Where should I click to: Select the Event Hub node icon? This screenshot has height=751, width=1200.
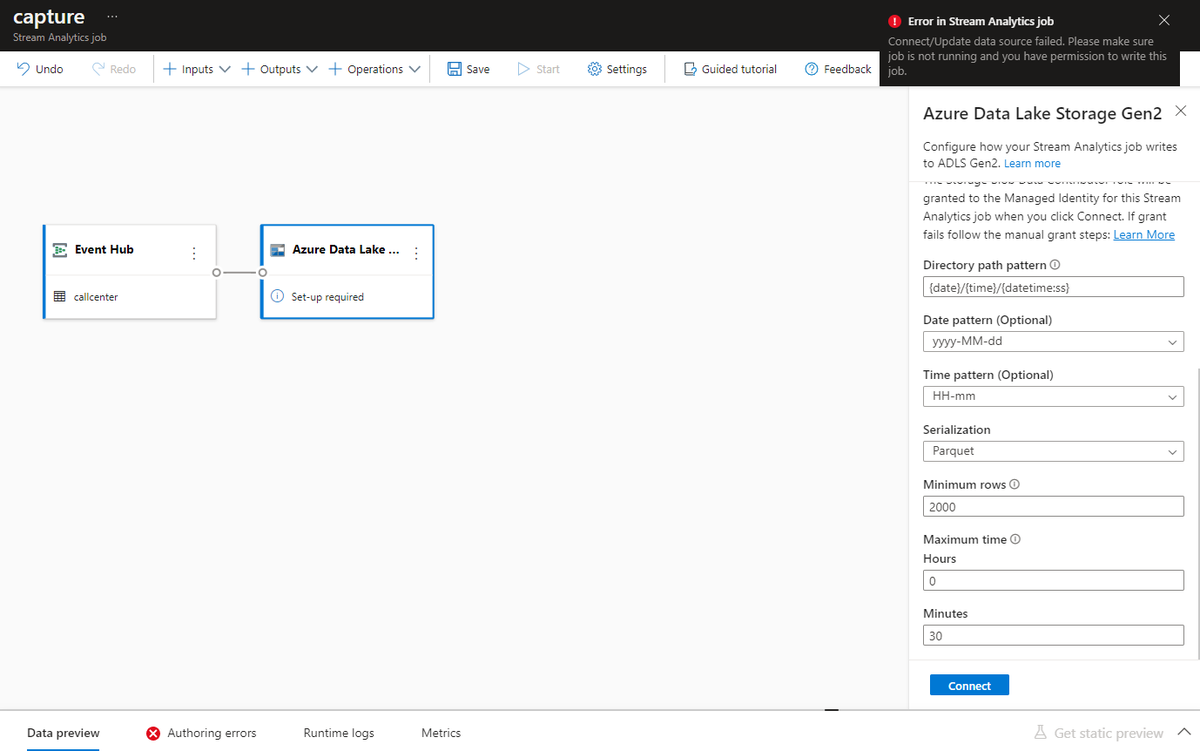pyautogui.click(x=60, y=249)
